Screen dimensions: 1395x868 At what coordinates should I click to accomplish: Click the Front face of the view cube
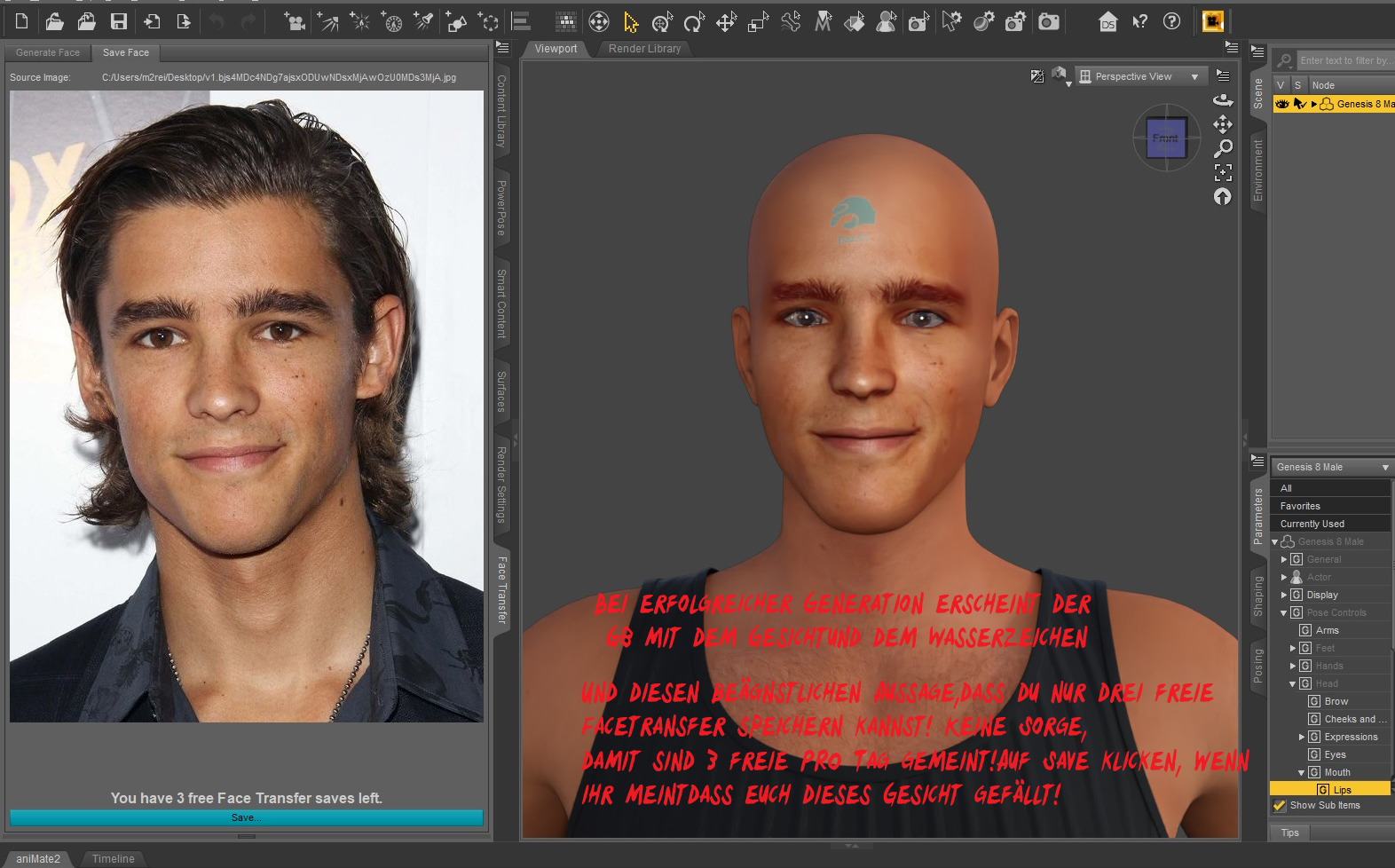pyautogui.click(x=1166, y=138)
